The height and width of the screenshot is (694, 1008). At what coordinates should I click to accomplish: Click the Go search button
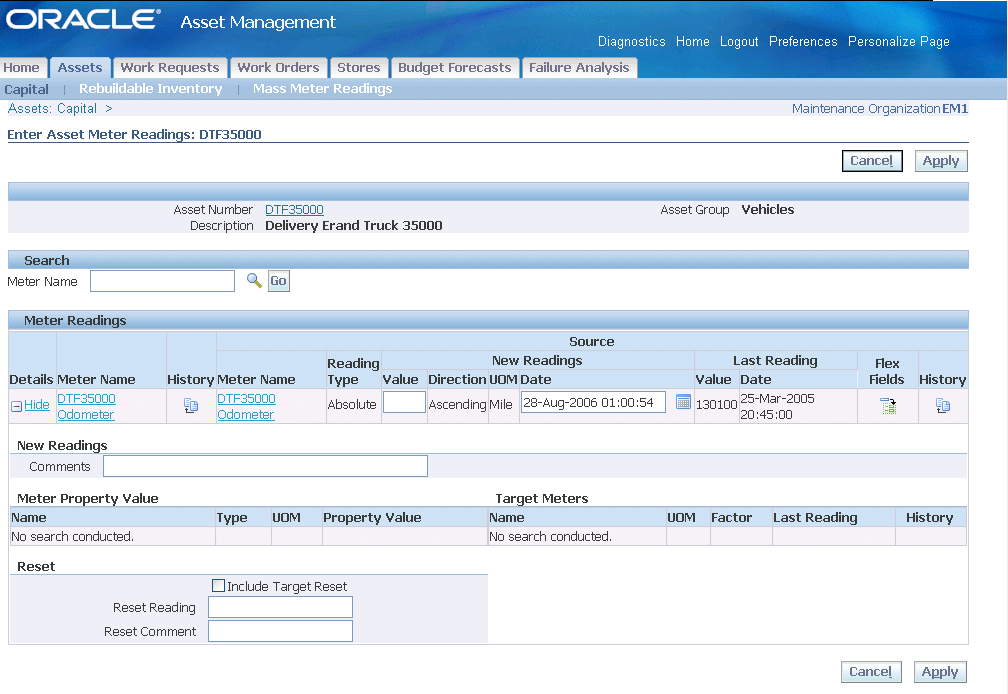click(x=278, y=281)
